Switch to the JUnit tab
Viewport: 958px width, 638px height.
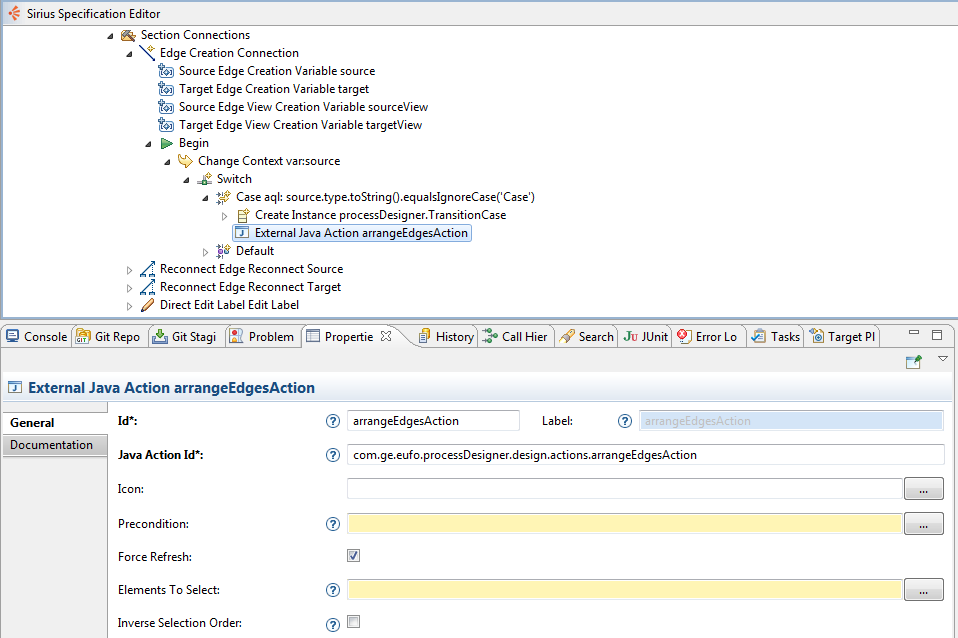646,337
